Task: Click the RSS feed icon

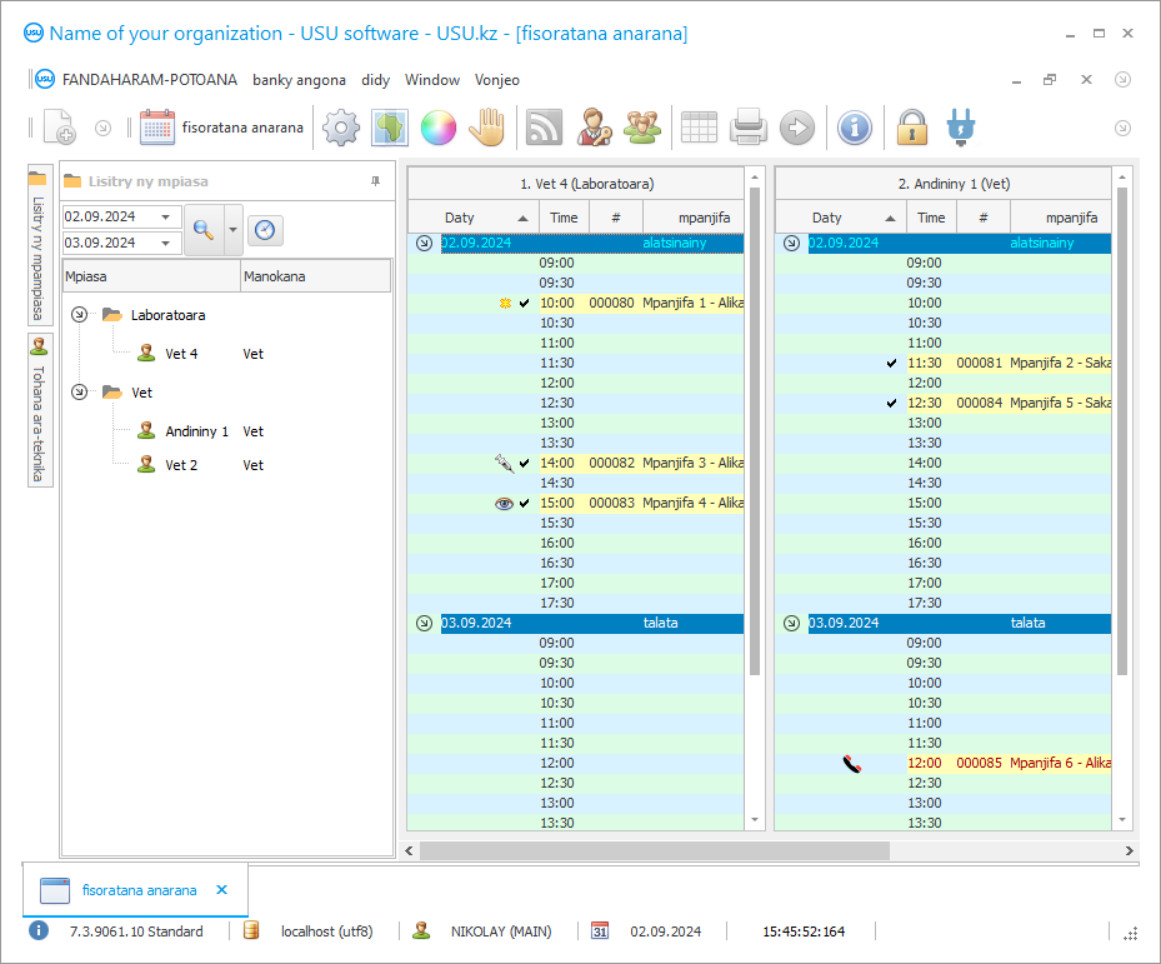Action: tap(543, 127)
